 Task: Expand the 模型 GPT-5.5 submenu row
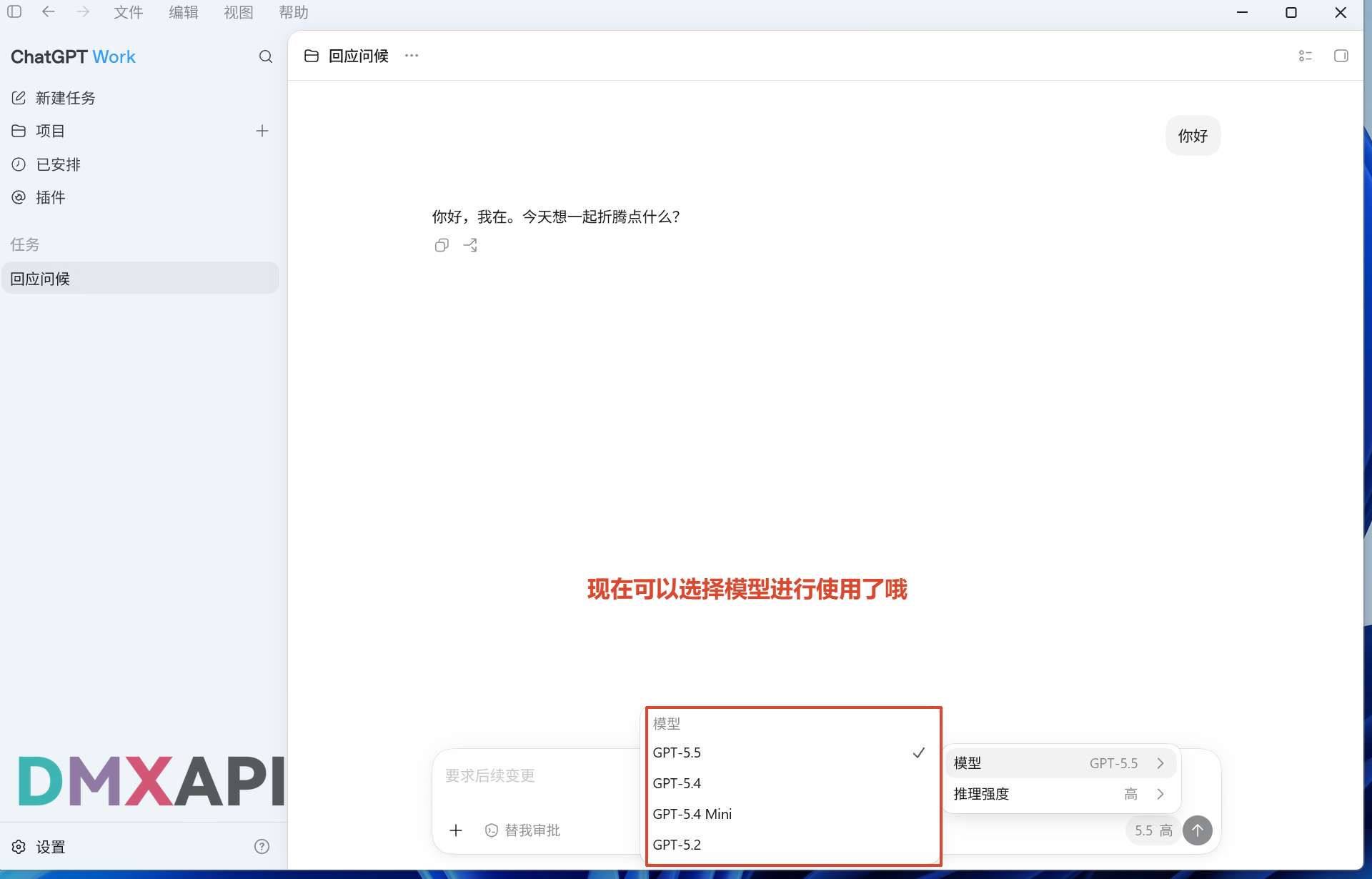pyautogui.click(x=1061, y=763)
